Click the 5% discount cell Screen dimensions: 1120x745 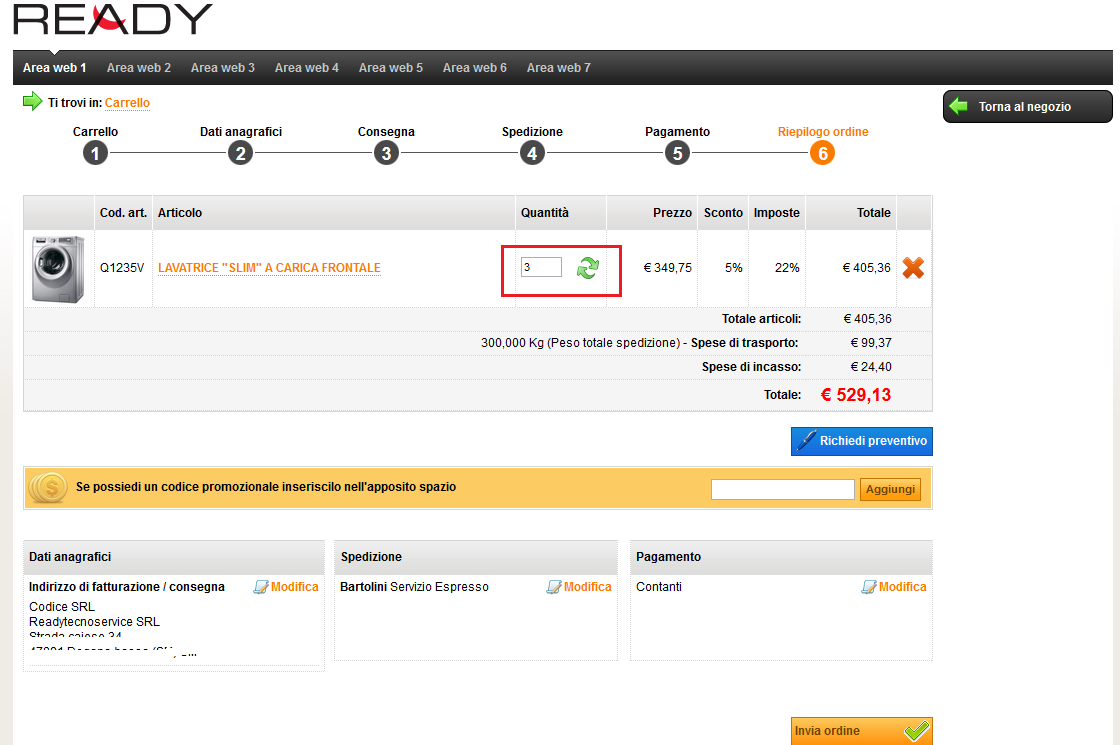734,268
